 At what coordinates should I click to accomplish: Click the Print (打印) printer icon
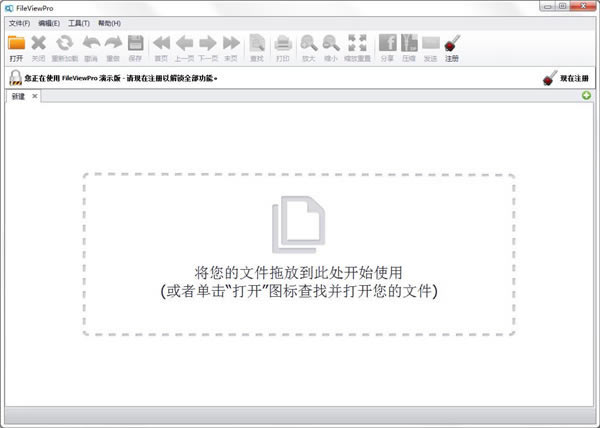coord(283,43)
